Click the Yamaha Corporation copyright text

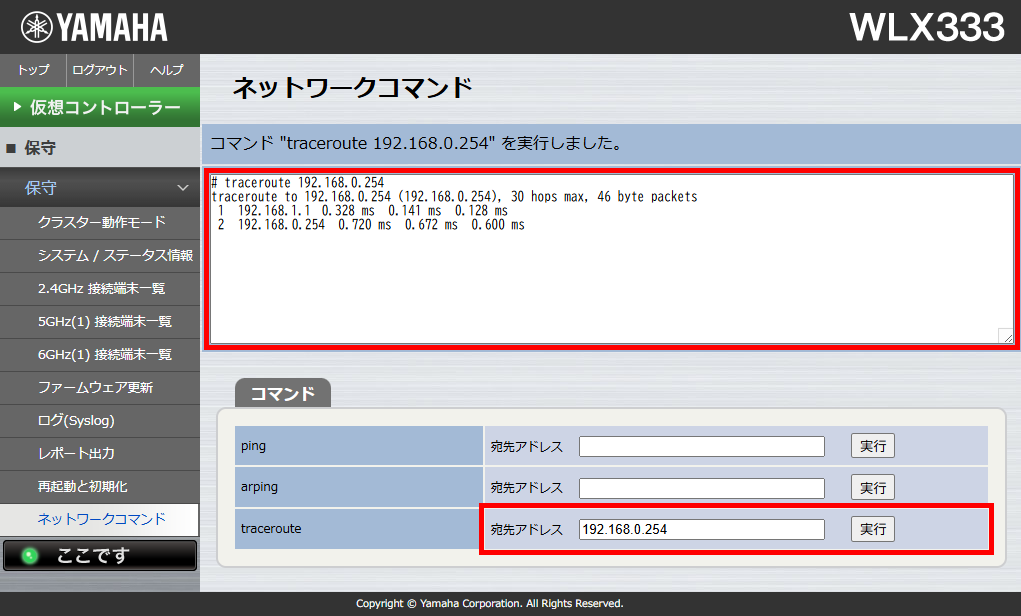point(490,604)
